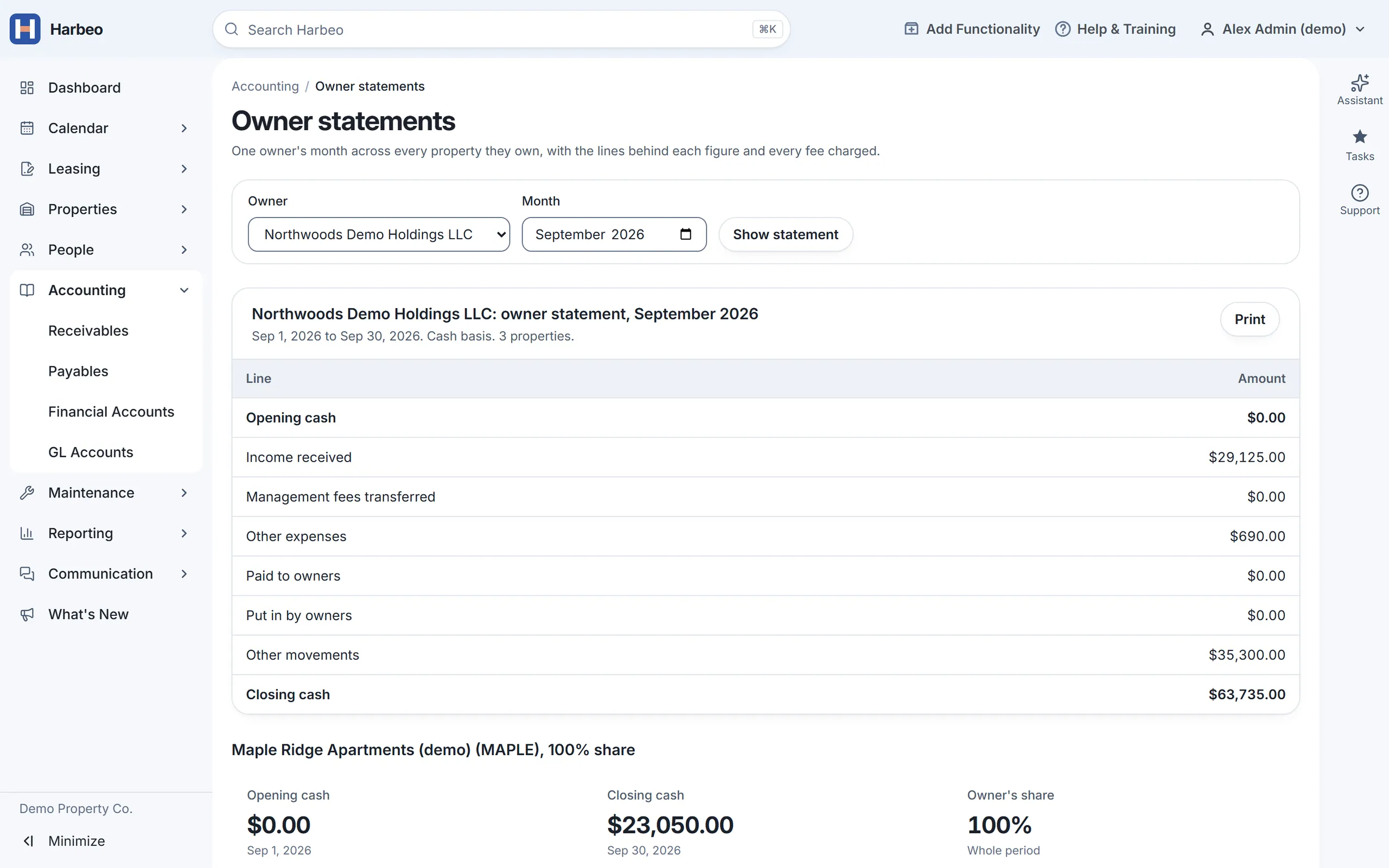1389x868 pixels.
Task: Collapse the Accounting menu chevron
Action: click(184, 290)
